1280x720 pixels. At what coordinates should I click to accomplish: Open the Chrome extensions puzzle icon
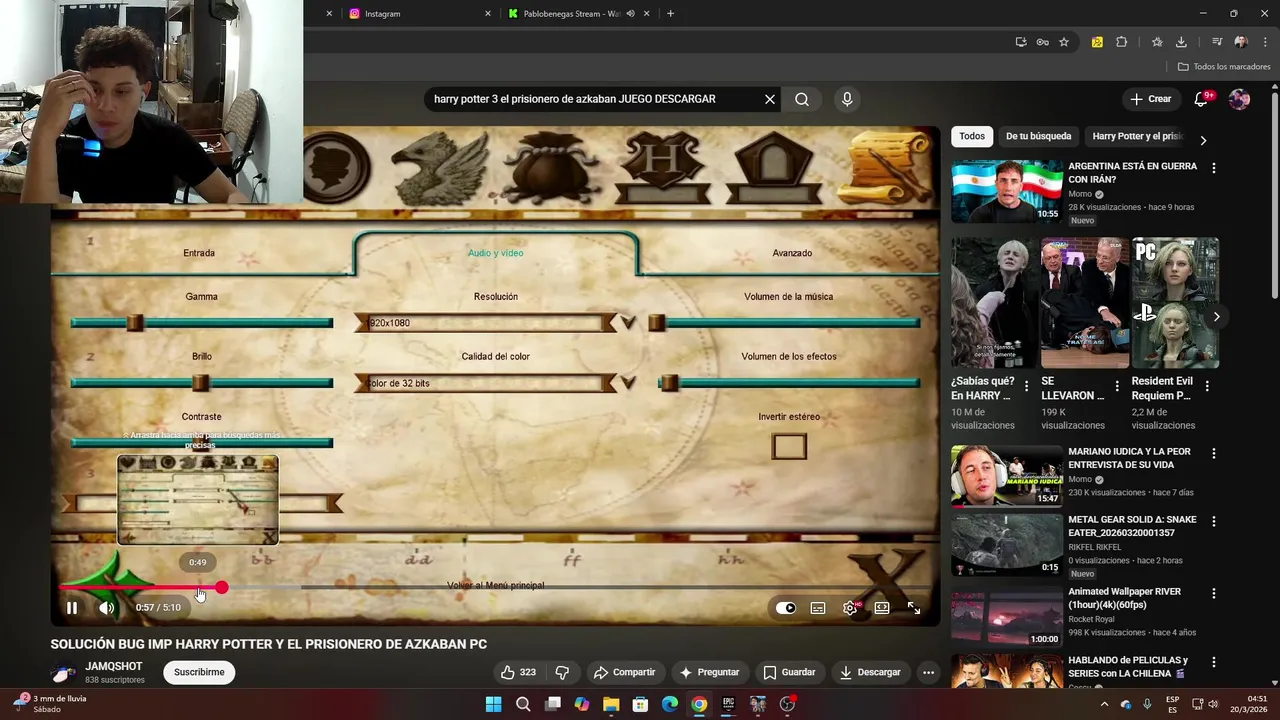[1121, 42]
